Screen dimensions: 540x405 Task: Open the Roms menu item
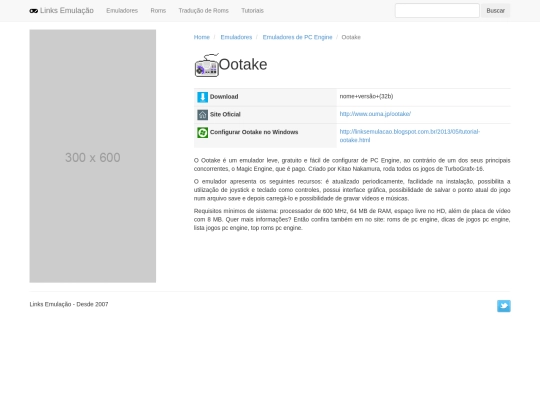[x=158, y=11]
